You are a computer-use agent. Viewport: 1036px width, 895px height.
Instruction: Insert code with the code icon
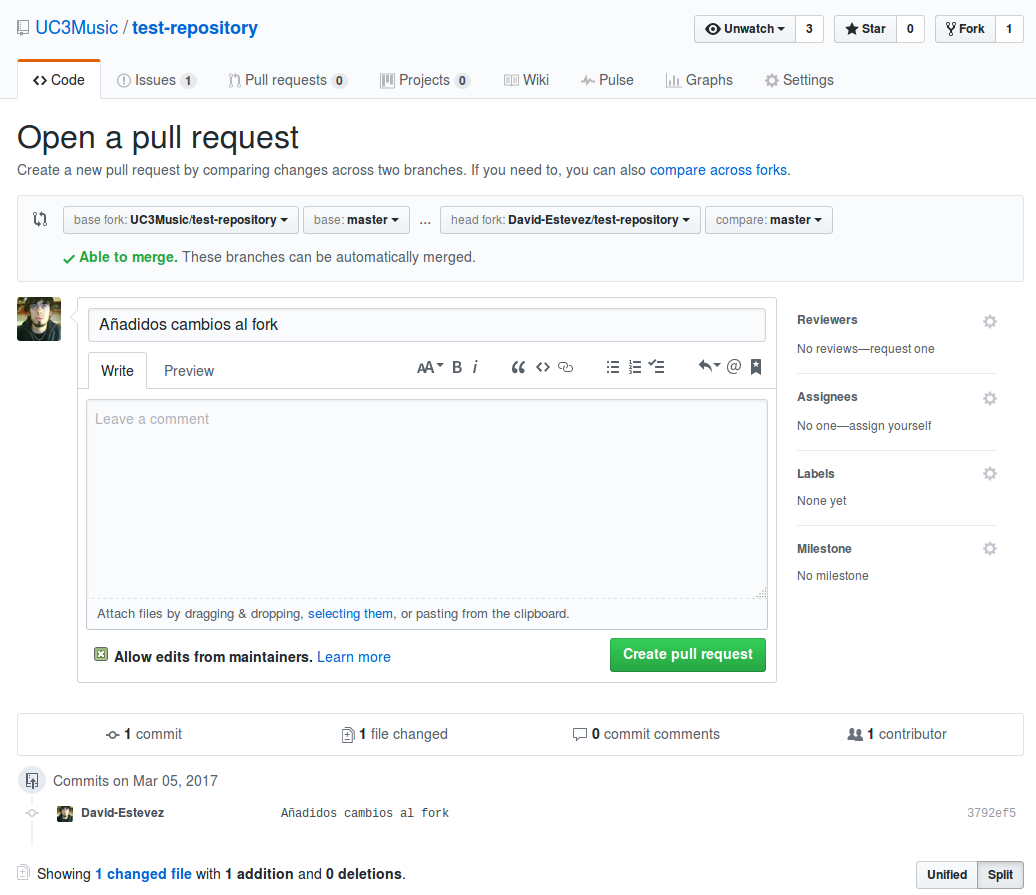[543, 367]
